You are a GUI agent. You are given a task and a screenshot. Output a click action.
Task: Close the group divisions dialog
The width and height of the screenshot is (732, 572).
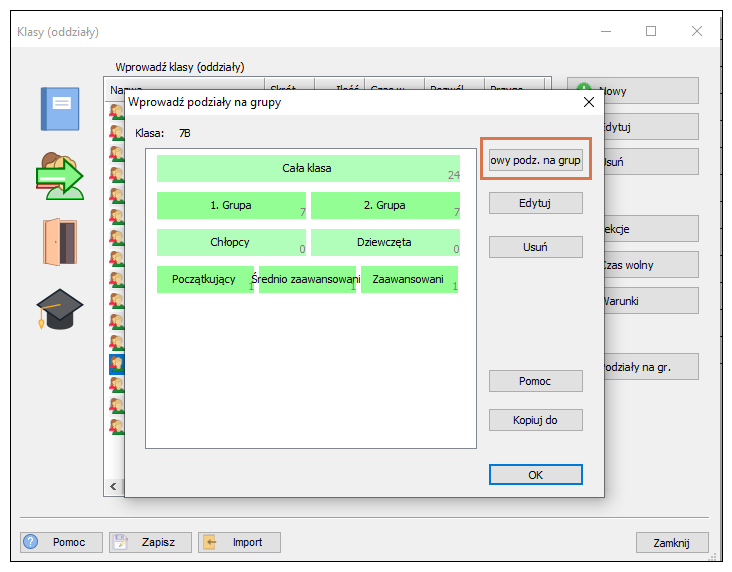pyautogui.click(x=589, y=102)
